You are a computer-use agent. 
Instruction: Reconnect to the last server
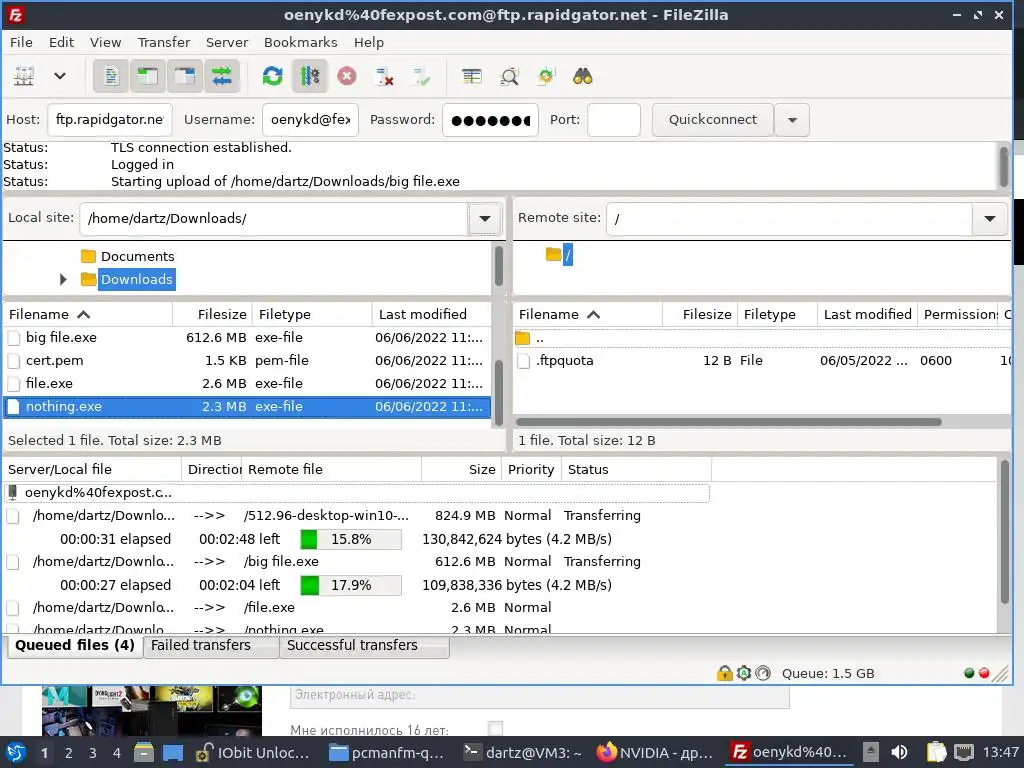point(421,76)
